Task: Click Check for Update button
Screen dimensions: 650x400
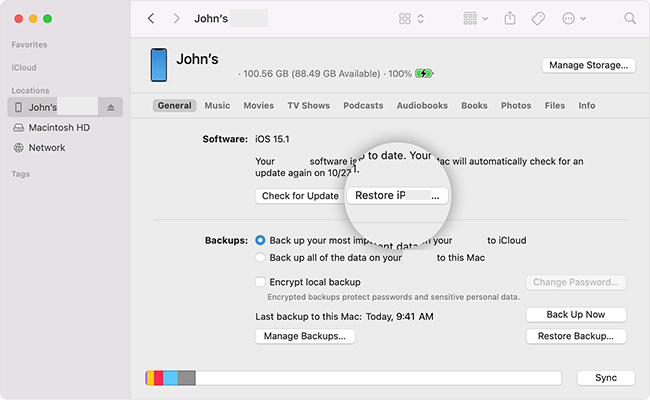Action: click(300, 196)
